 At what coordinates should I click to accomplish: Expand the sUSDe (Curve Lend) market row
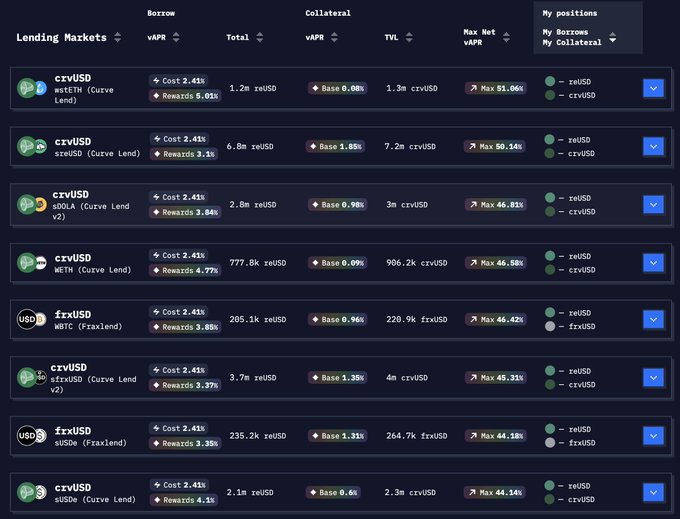click(654, 493)
